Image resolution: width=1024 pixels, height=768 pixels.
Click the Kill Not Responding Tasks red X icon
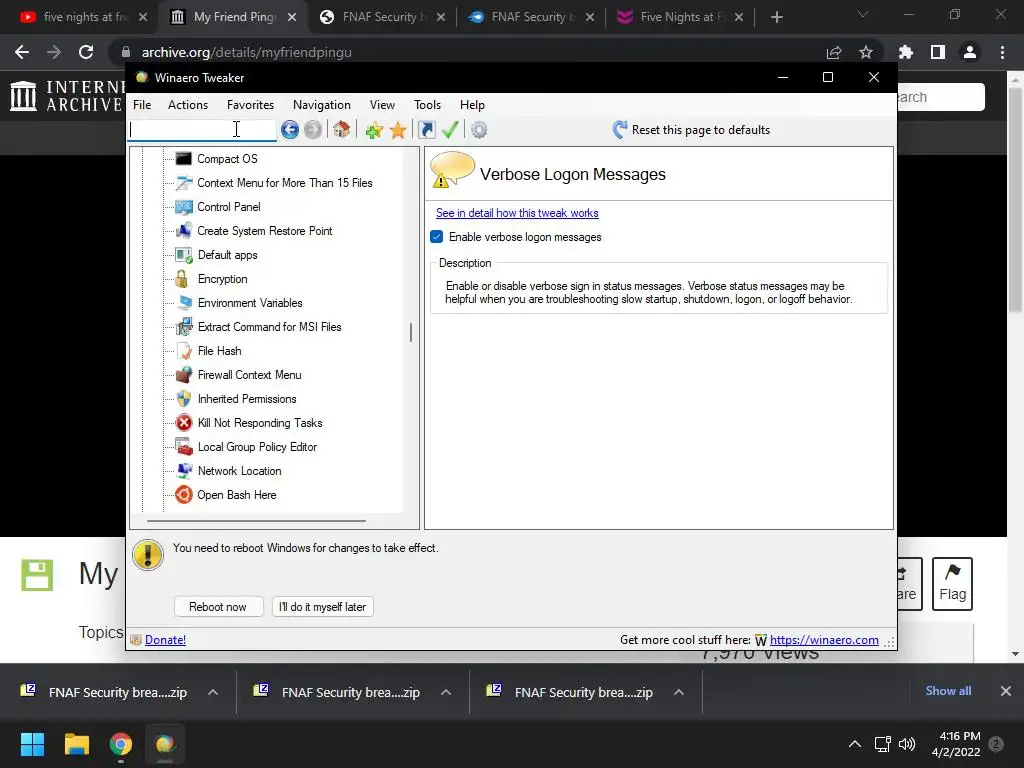(x=184, y=423)
